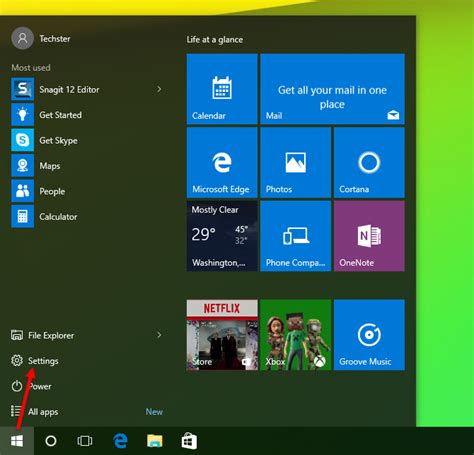Screen dimensions: 474x455
Task: Open the Photos tile
Action: [296, 163]
